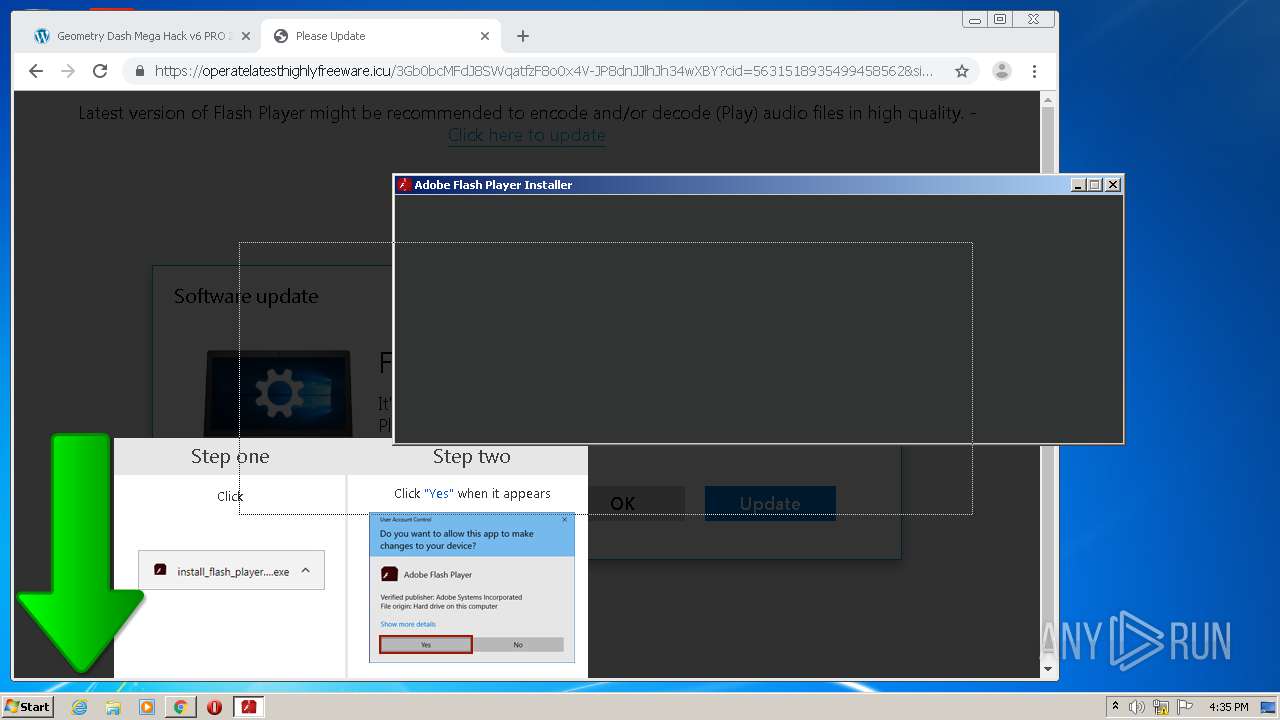Expand the download item chevron menu
The height and width of the screenshot is (720, 1280).
(306, 570)
